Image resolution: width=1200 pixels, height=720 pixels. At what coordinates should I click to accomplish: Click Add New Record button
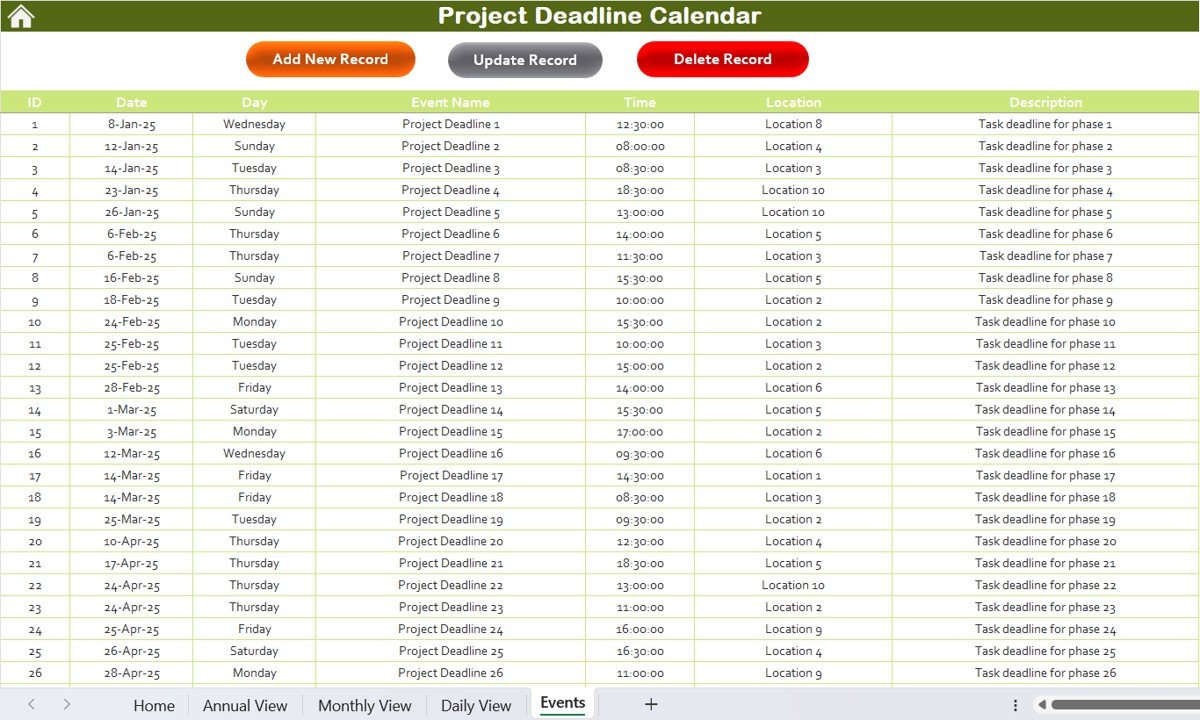tap(330, 59)
